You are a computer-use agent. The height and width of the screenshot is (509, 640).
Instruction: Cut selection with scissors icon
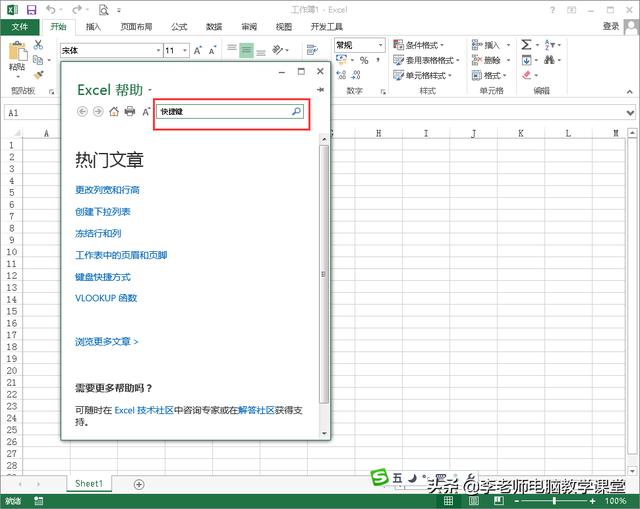(38, 44)
